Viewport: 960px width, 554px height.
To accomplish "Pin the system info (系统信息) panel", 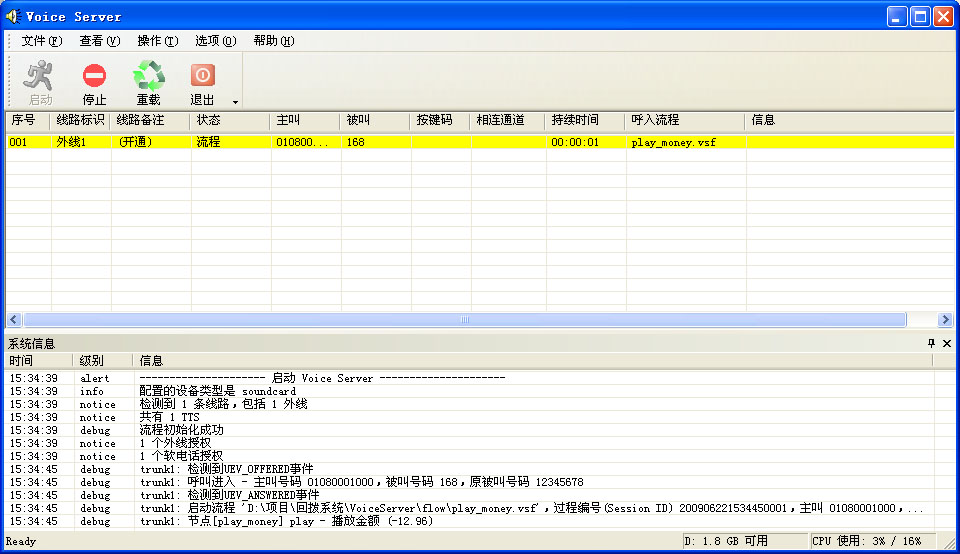I will coord(931,343).
